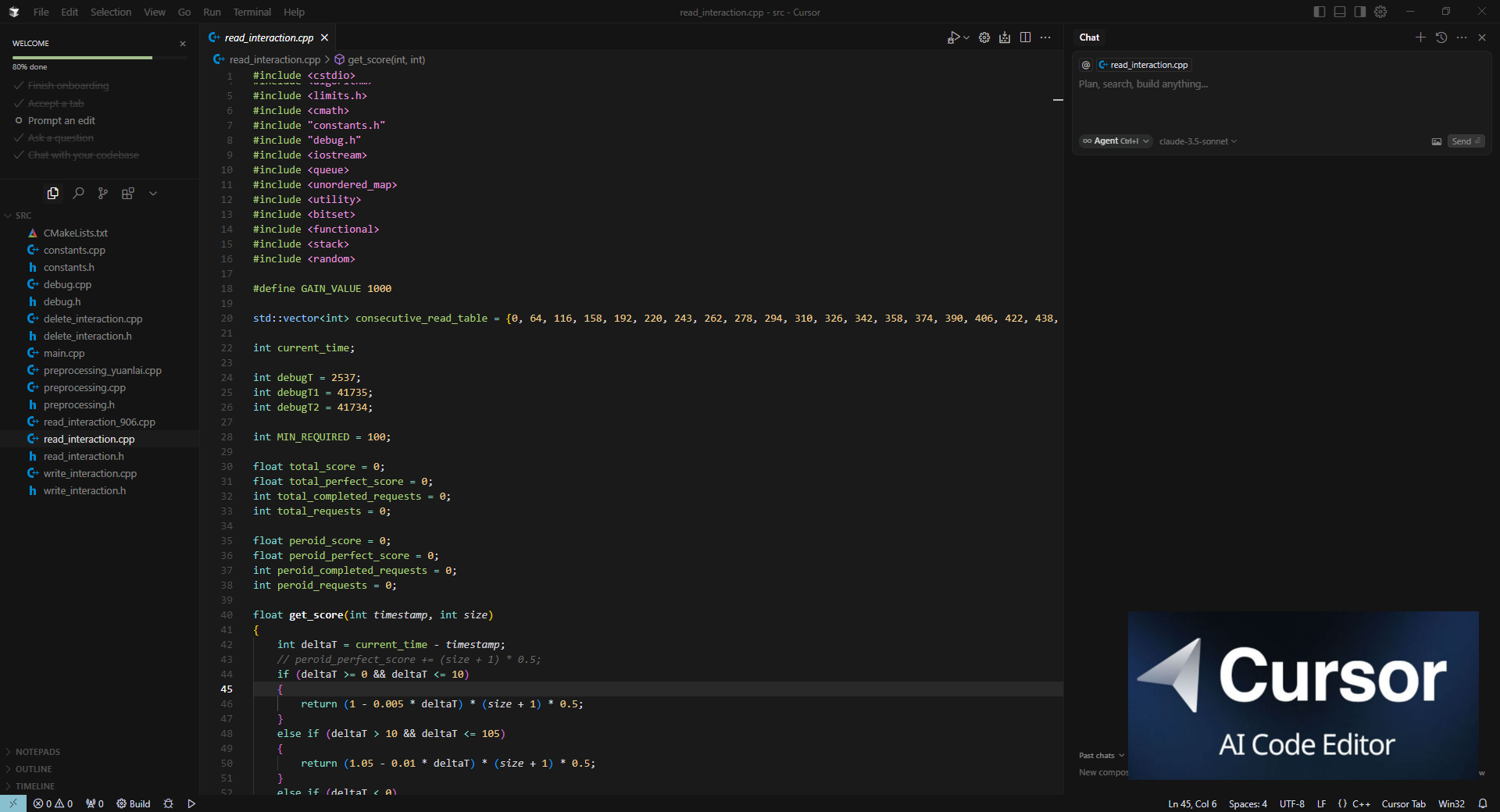Screen dimensions: 1500x812
Task: Open remote window status bar button
Action: click(13, 803)
